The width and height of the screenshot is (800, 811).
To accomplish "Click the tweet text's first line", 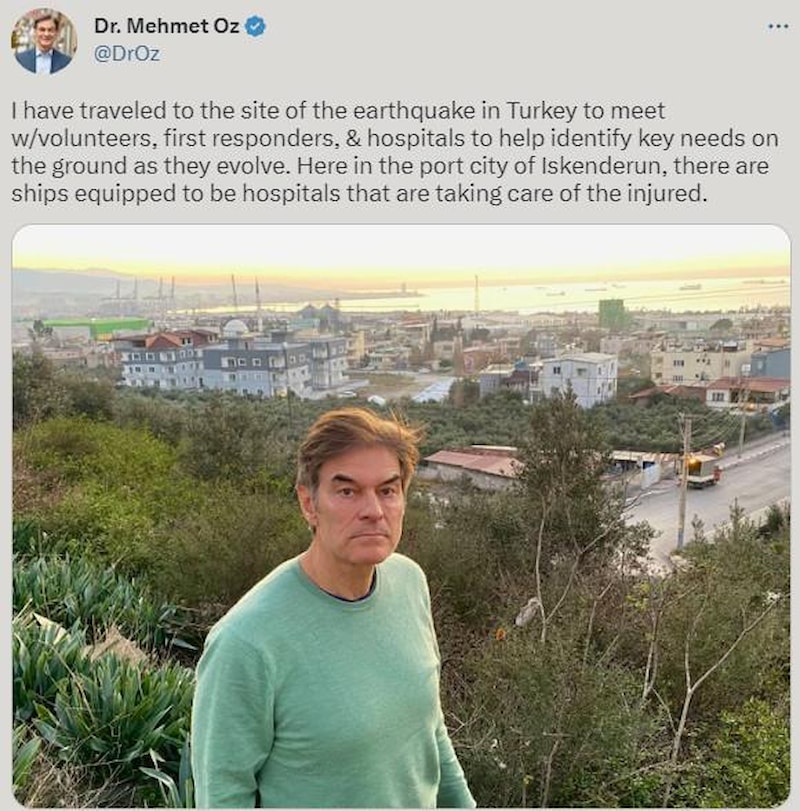I will (x=338, y=111).
